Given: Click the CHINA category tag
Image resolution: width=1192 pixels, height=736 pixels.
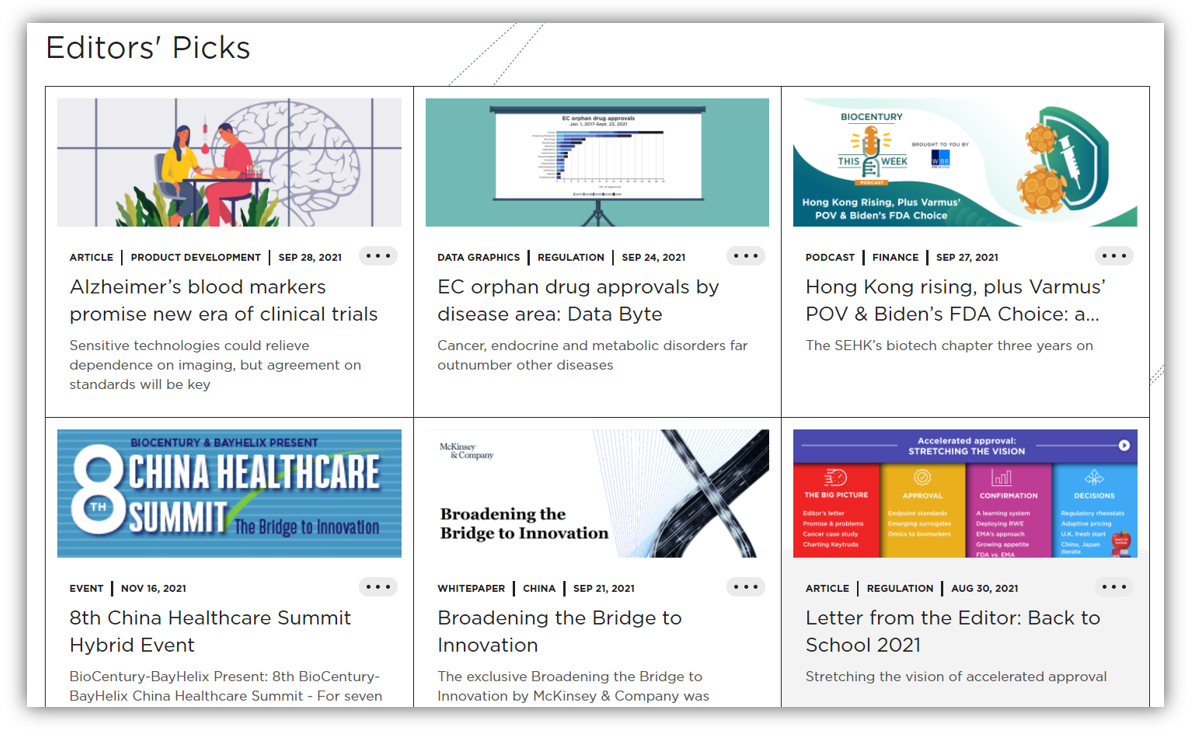Looking at the screenshot, I should coord(539,588).
